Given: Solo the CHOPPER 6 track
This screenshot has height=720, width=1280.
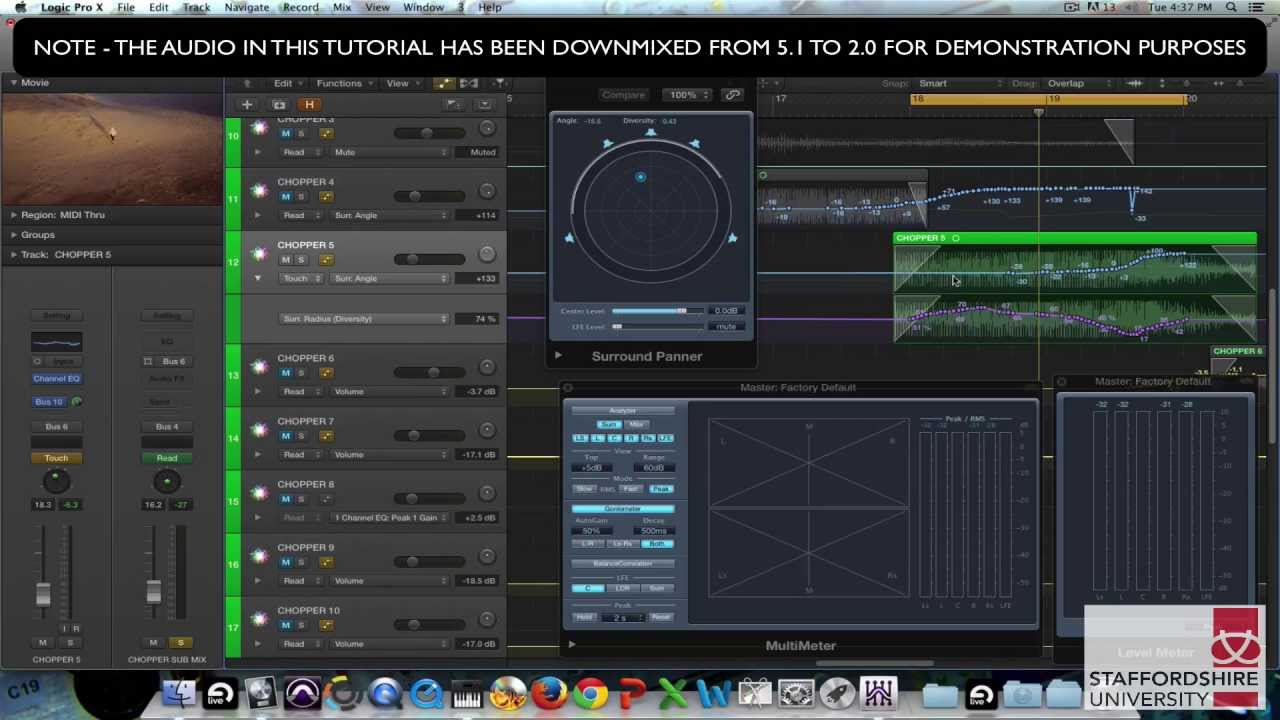Looking at the screenshot, I should click(x=300, y=372).
